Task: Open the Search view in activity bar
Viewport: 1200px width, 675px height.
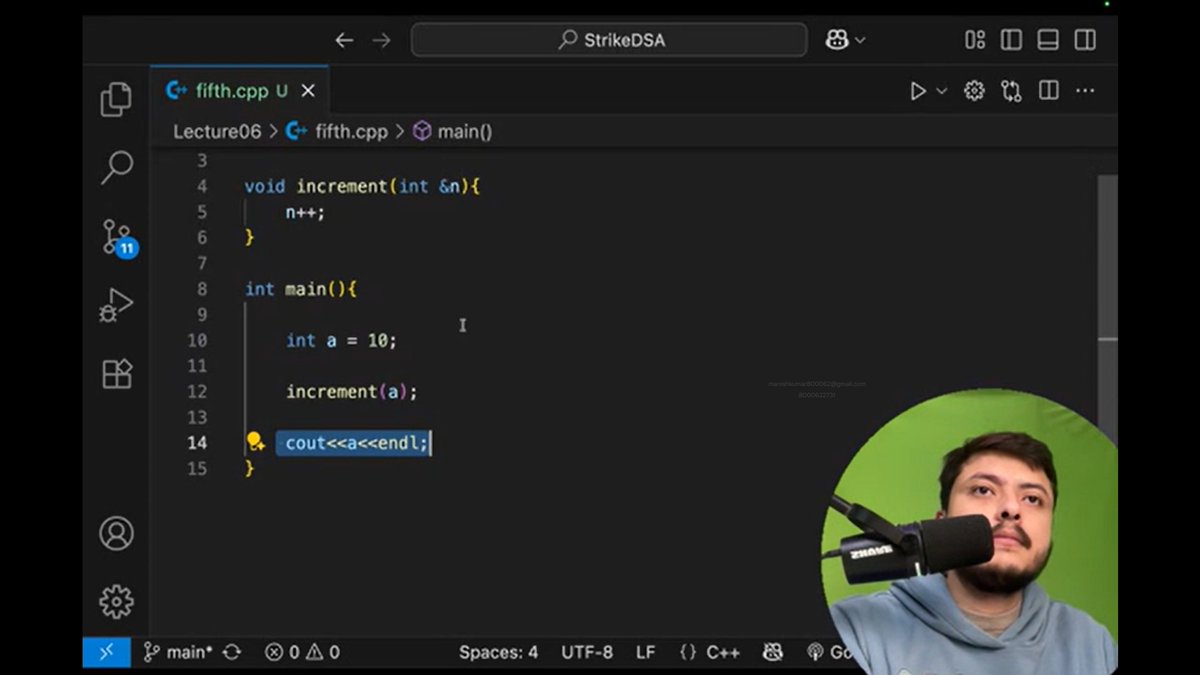Action: click(116, 168)
